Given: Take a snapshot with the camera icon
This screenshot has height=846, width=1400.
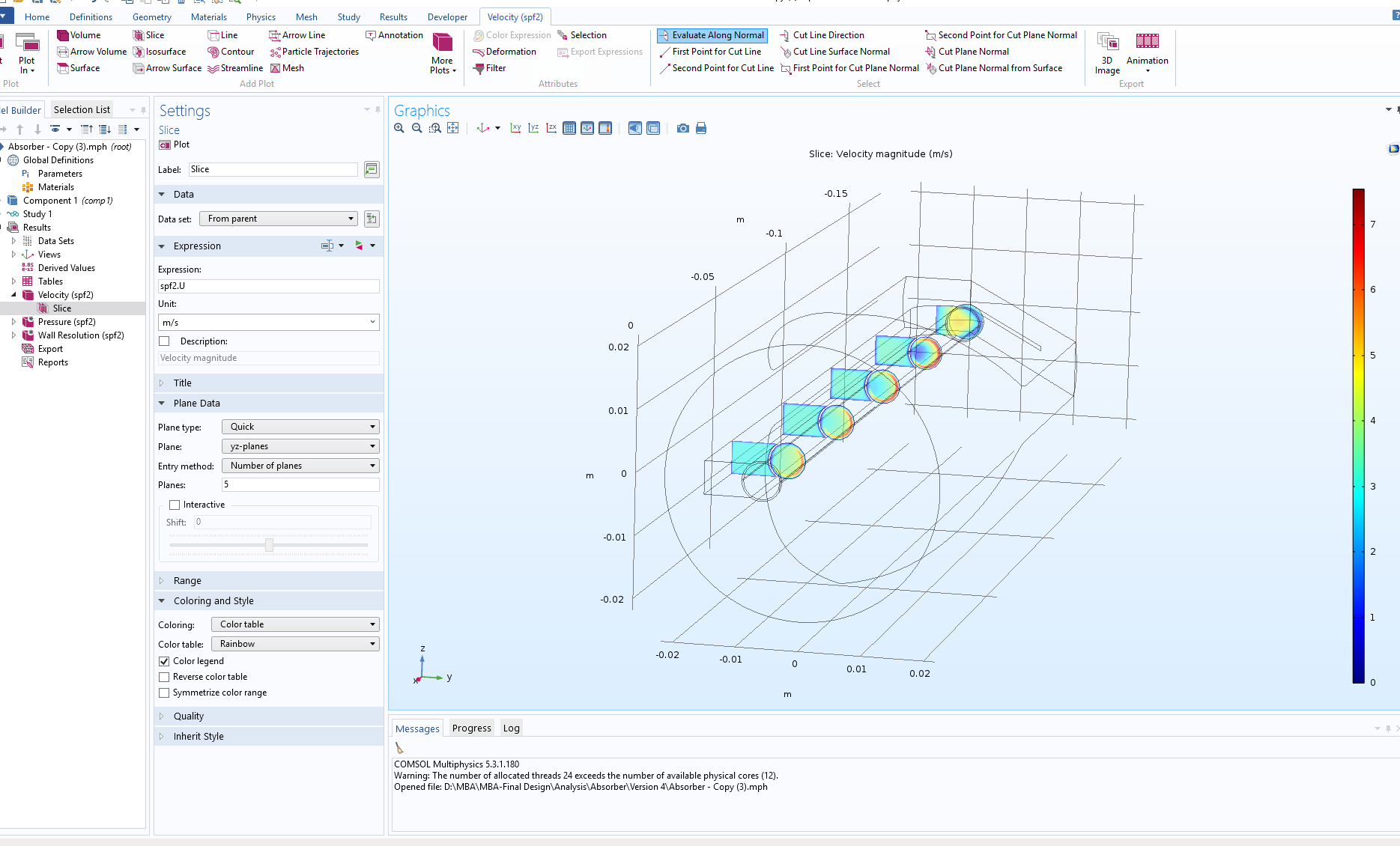Looking at the screenshot, I should pyautogui.click(x=682, y=128).
